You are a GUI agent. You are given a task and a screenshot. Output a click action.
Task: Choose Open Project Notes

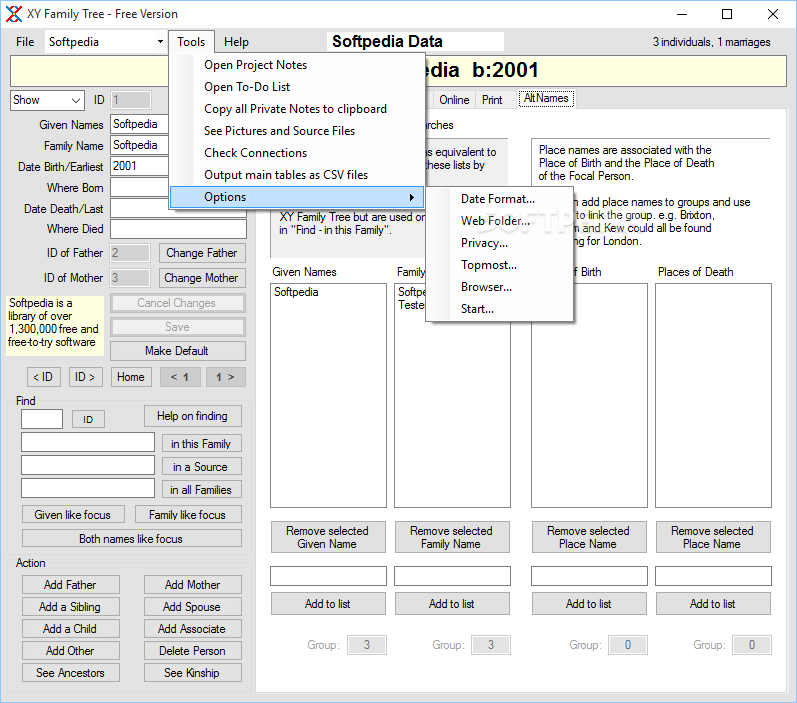(x=297, y=65)
